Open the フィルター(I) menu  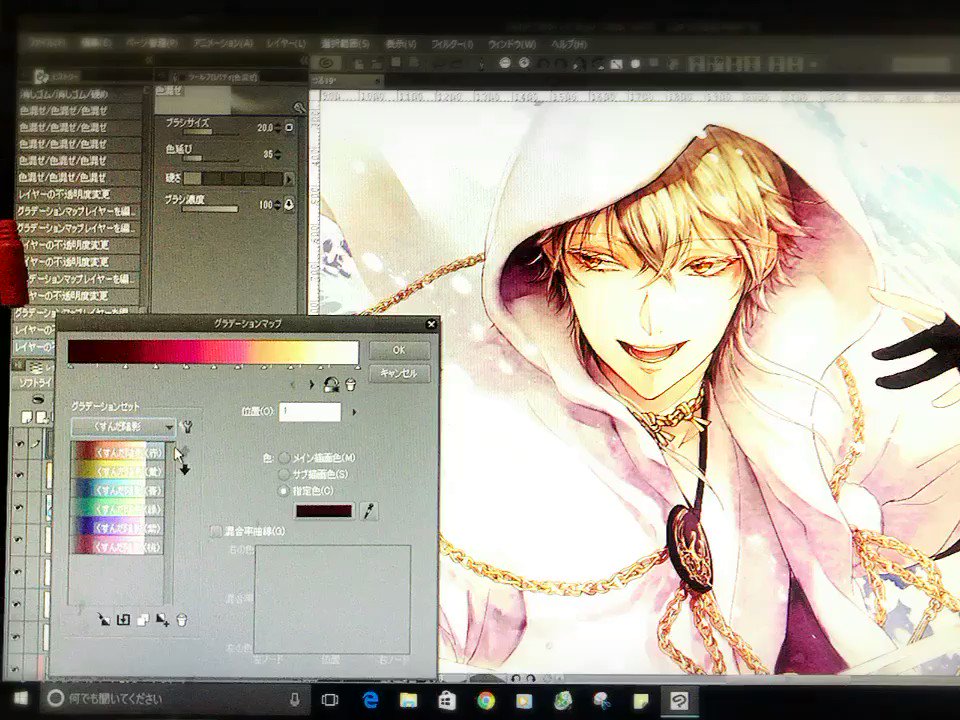[452, 44]
